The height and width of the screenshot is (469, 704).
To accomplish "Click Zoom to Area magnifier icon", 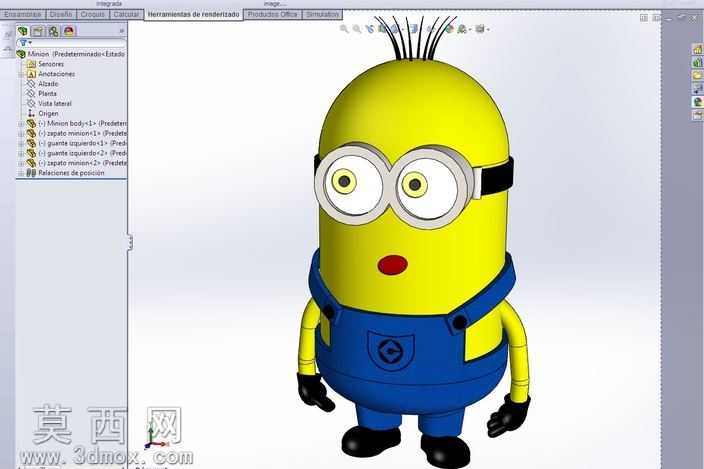I will click(357, 29).
